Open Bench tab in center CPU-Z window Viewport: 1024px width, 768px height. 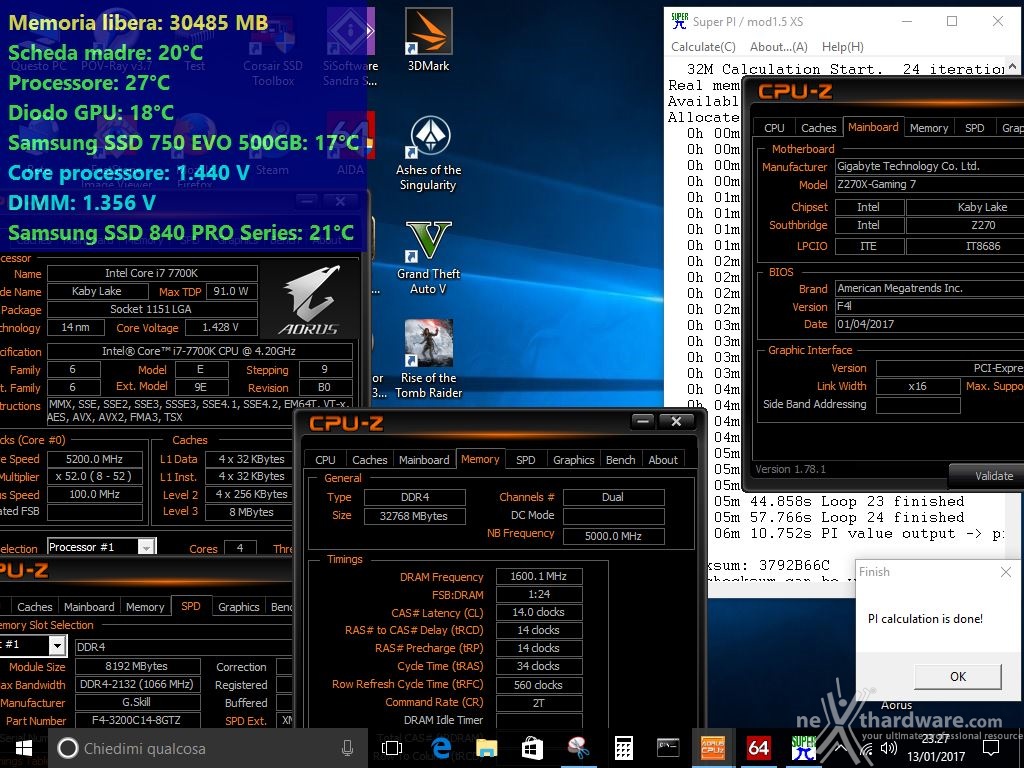620,460
